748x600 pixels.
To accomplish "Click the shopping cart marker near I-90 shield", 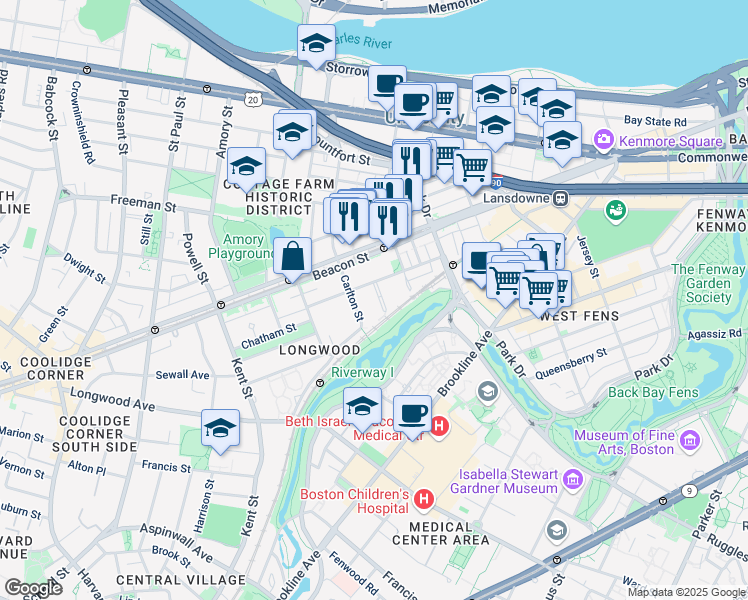I will tap(473, 170).
